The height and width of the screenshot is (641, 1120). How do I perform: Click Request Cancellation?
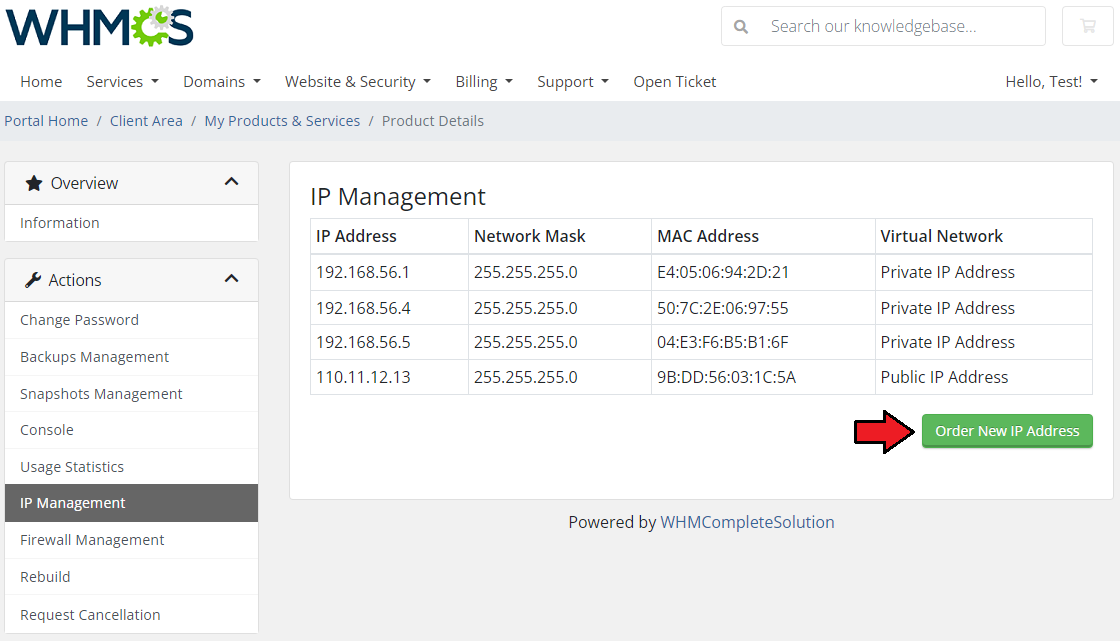tap(131, 615)
